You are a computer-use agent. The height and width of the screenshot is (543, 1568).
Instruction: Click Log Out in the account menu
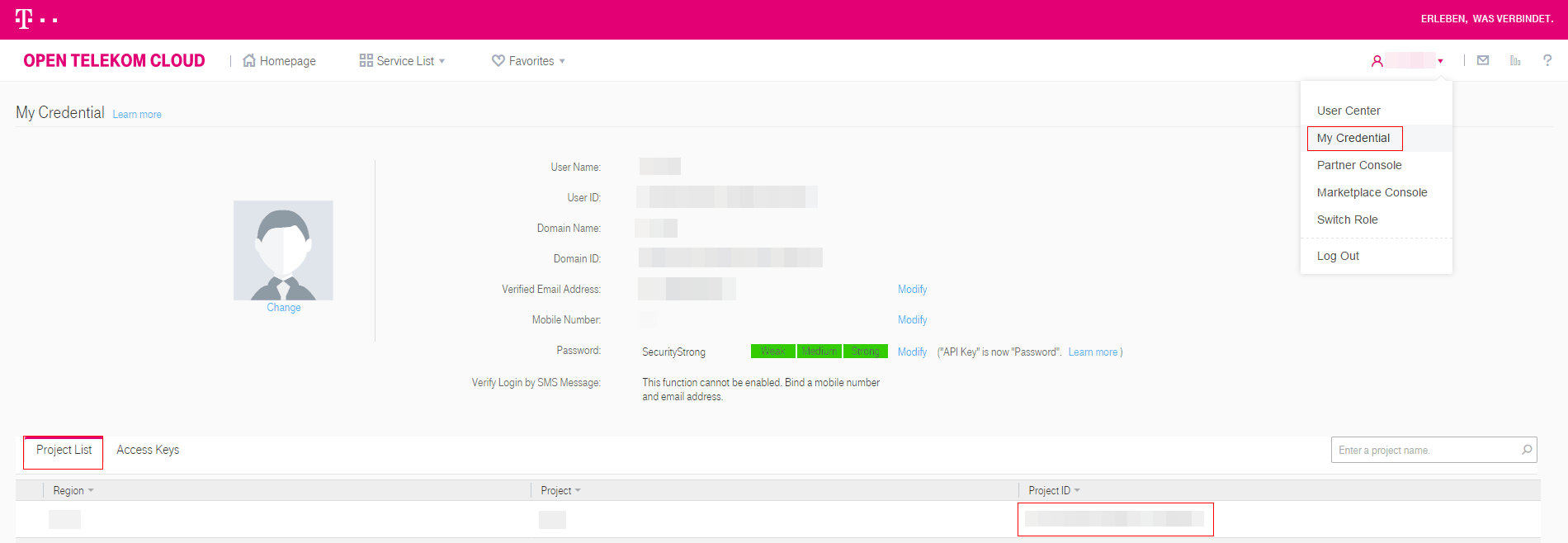[1338, 256]
